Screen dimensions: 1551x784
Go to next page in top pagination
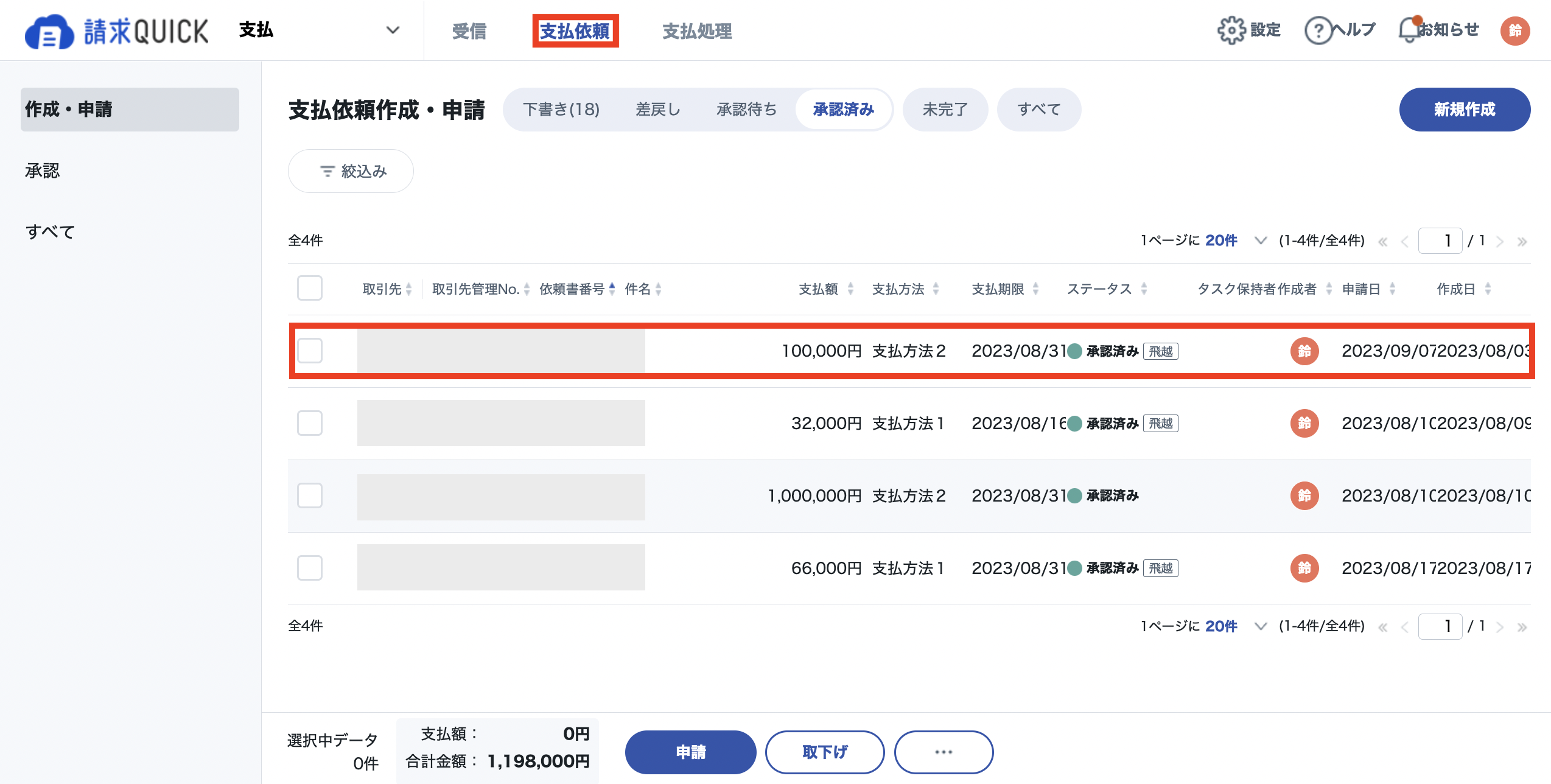(x=1500, y=242)
